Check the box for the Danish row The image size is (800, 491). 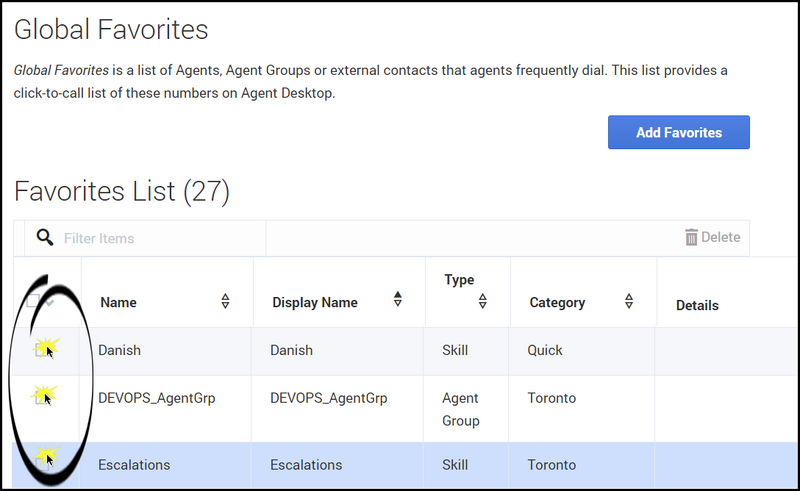41,350
